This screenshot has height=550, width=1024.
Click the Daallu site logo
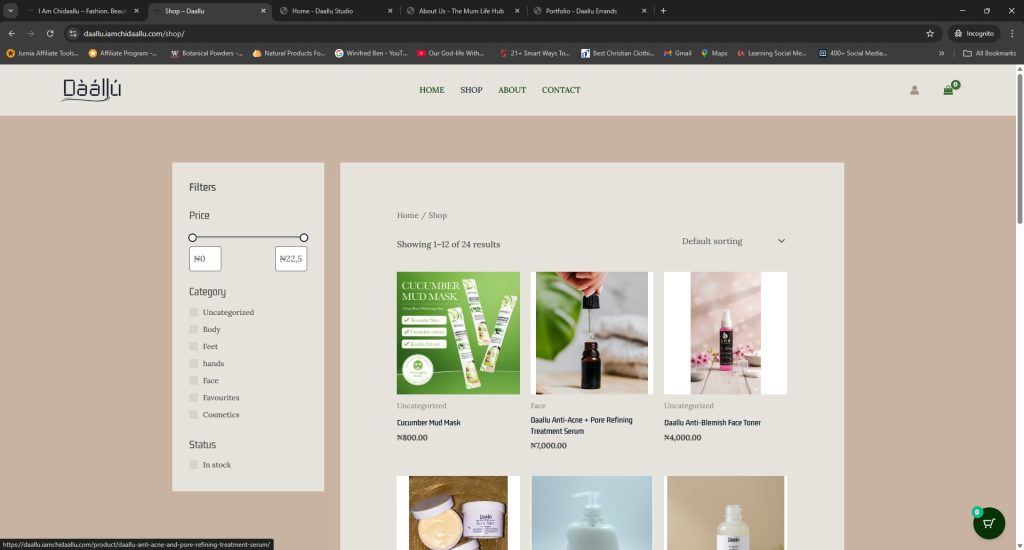[x=91, y=89]
